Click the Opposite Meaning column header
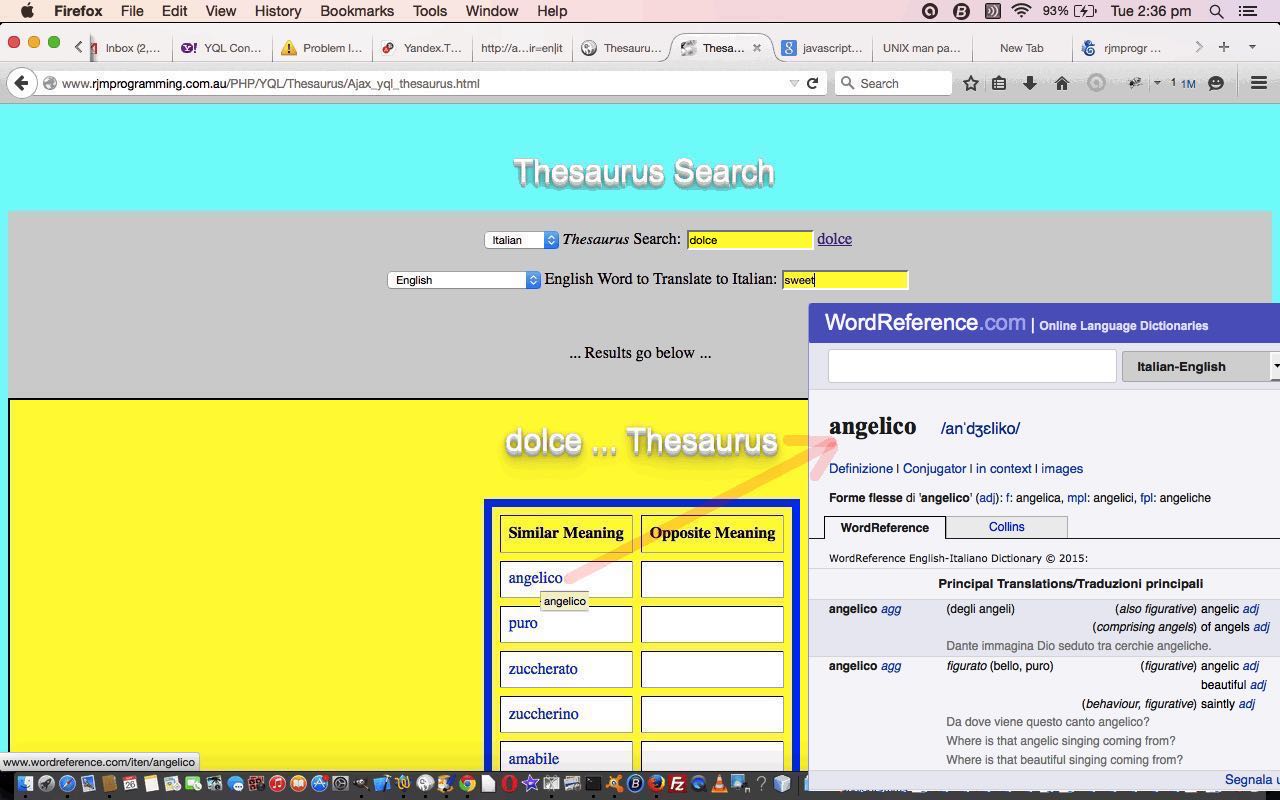The image size is (1280, 800). [712, 533]
